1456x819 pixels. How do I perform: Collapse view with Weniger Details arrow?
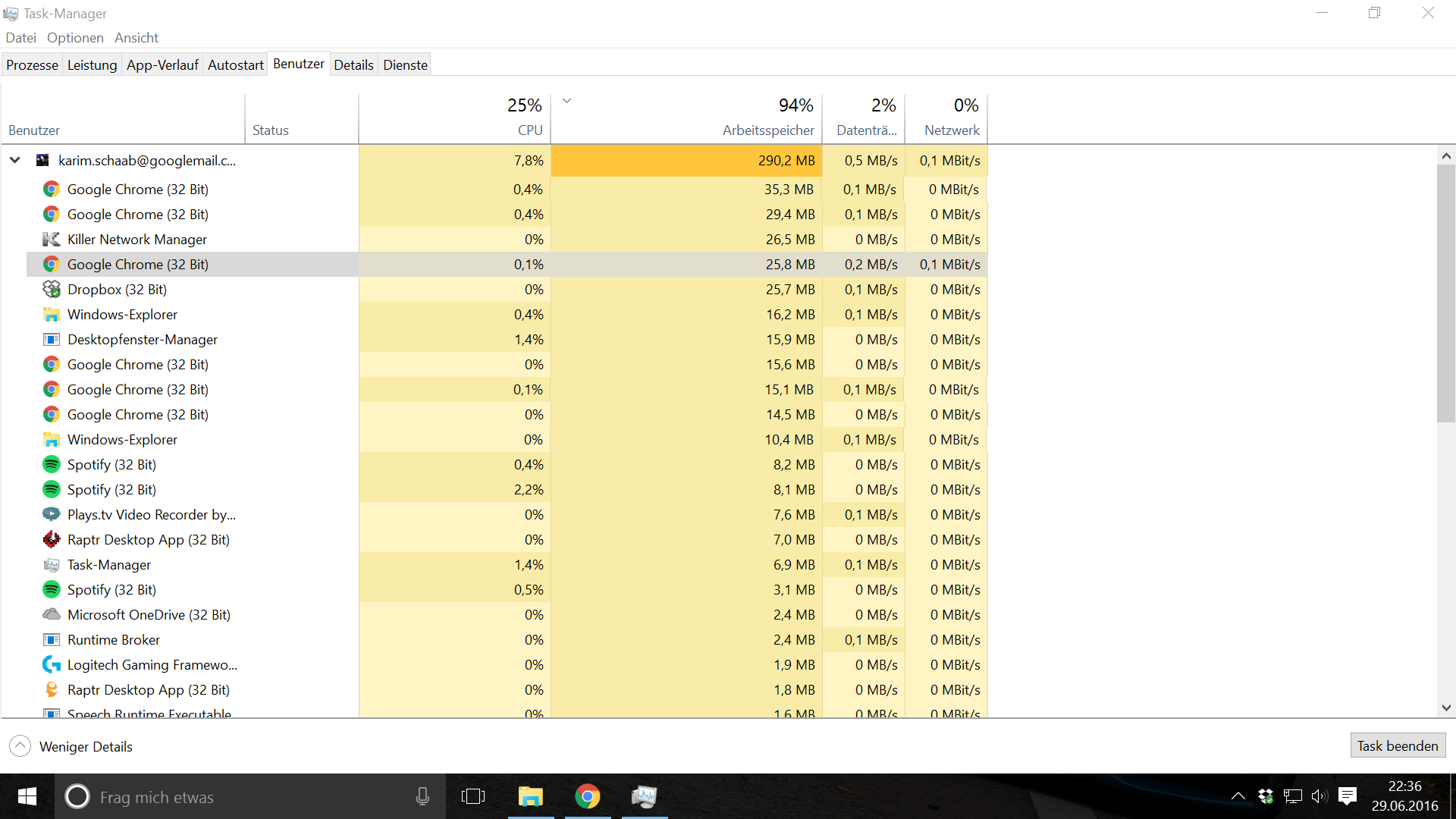(x=20, y=746)
